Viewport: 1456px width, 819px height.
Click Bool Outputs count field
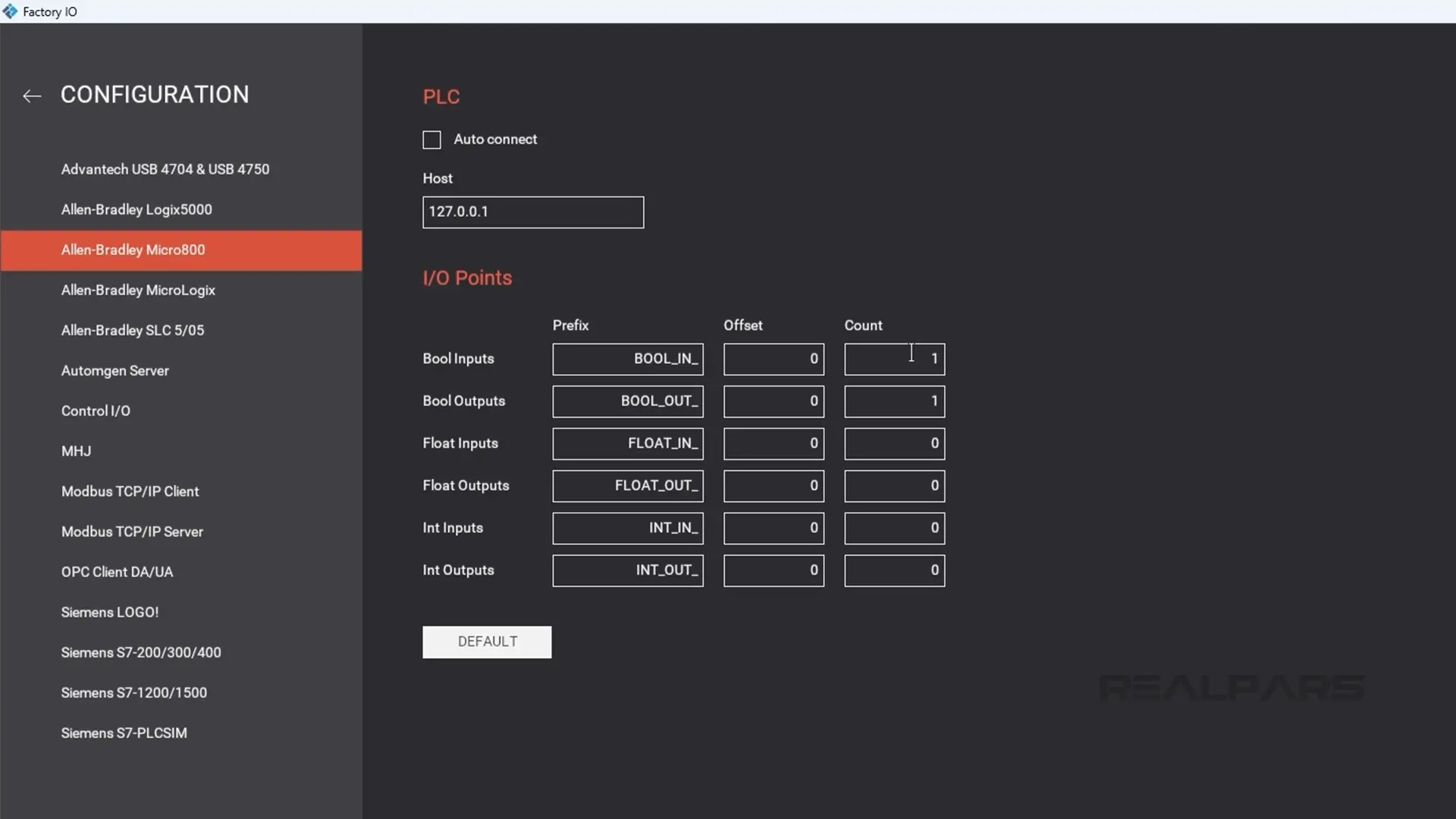[x=895, y=402]
